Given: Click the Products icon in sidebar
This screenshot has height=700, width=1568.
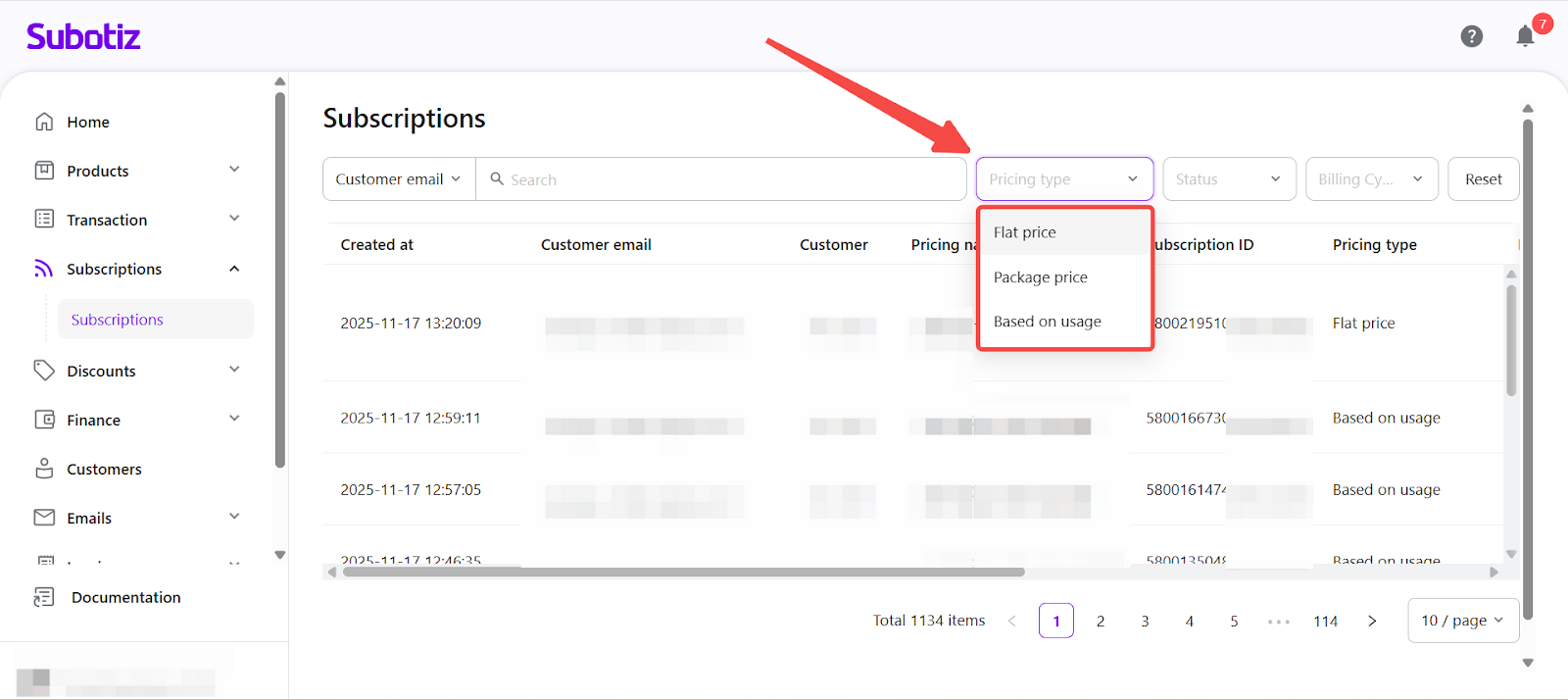Looking at the screenshot, I should tap(44, 171).
